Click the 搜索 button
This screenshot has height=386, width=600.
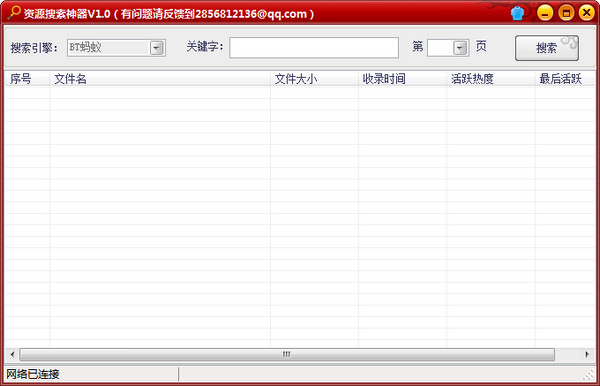(546, 48)
